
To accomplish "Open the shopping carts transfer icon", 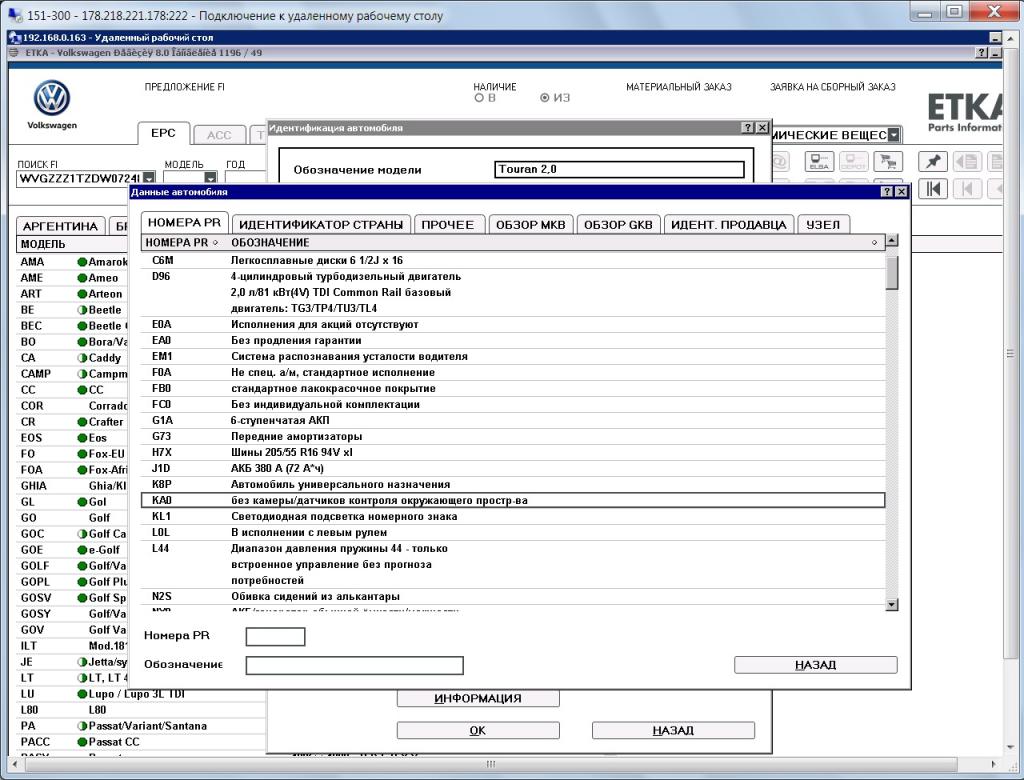I will [888, 161].
